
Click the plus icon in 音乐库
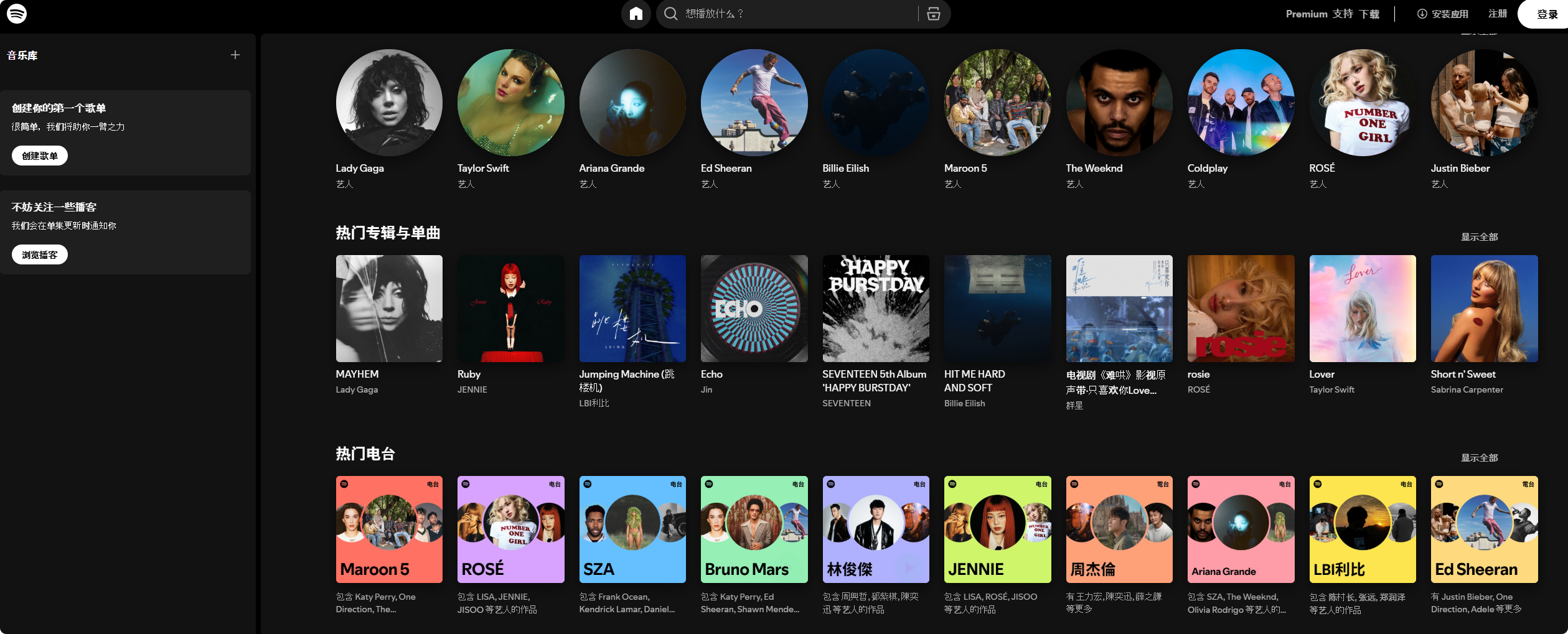tap(235, 55)
